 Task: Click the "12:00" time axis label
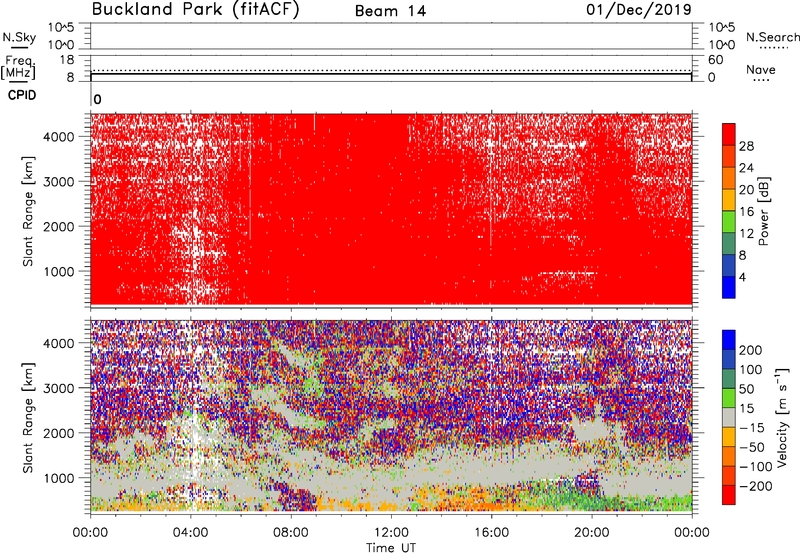point(391,533)
